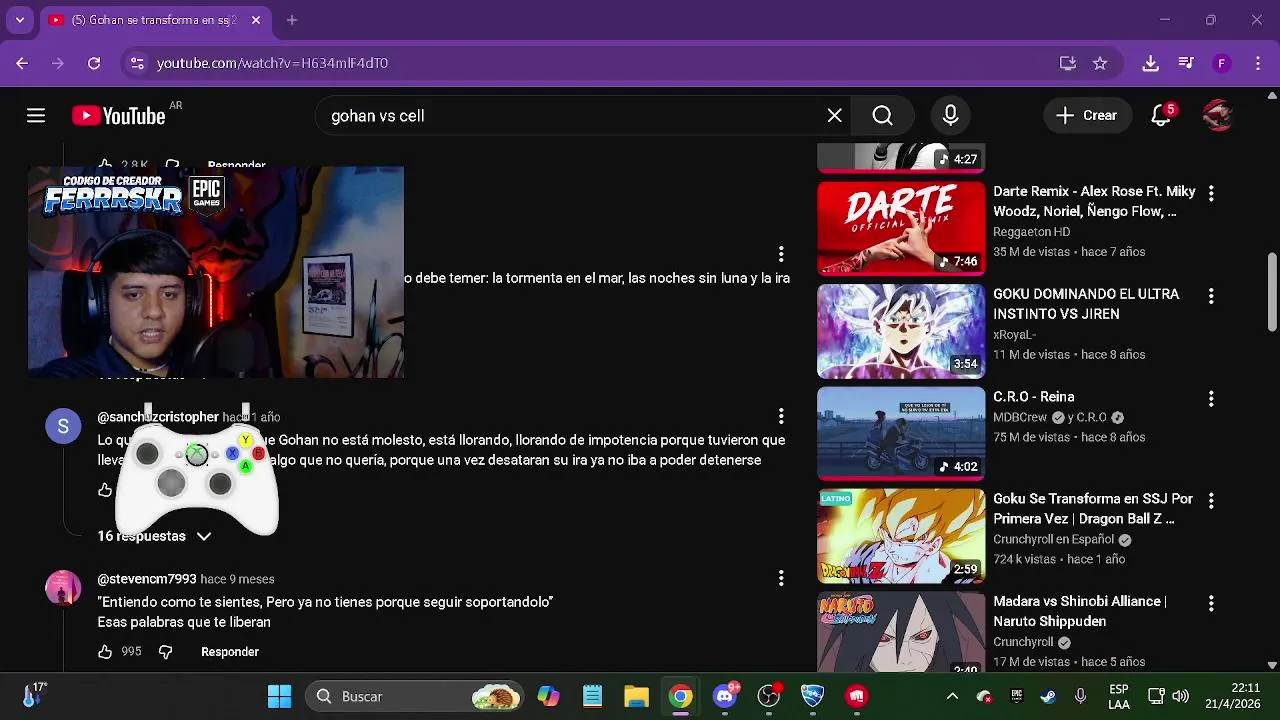Click the page vertical scrollbar
Viewport: 1280px width, 720px height.
click(x=1272, y=292)
